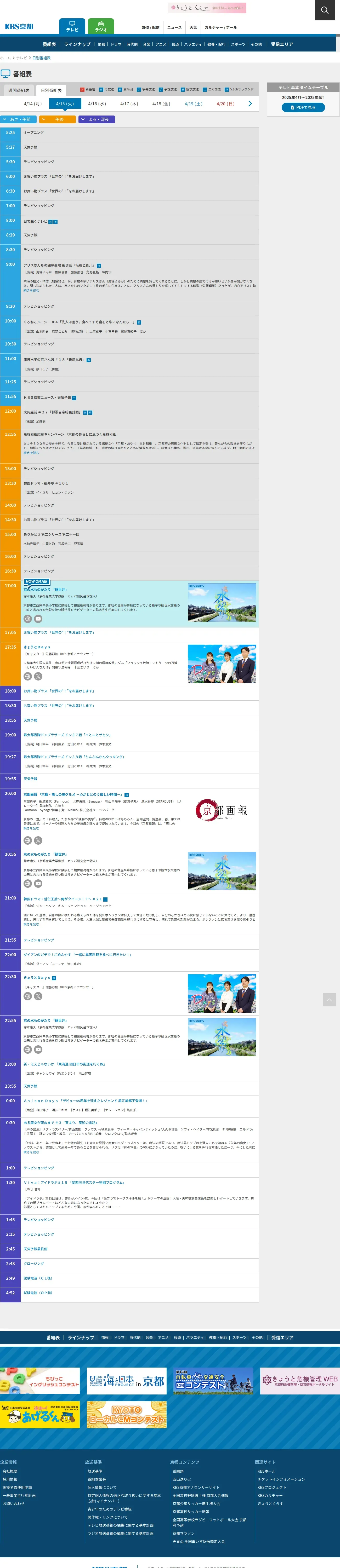Open the 自転車交通安全CMコンテスト banner

click(x=213, y=1381)
